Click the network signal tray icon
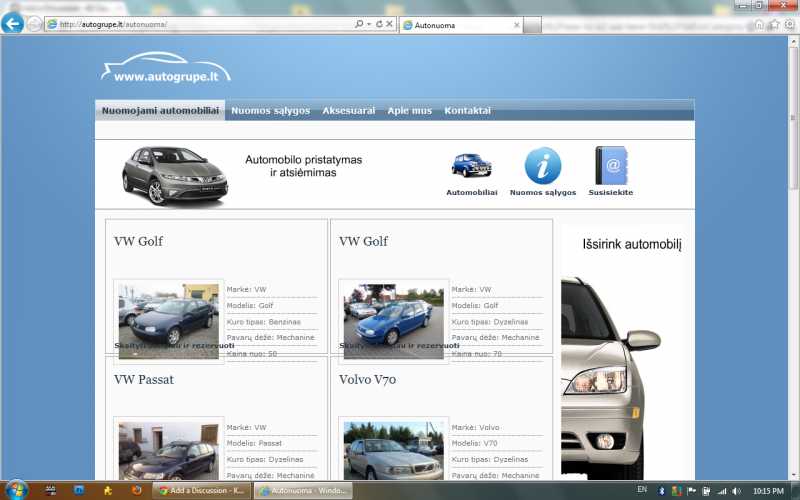This screenshot has width=800, height=500. pyautogui.click(x=721, y=491)
